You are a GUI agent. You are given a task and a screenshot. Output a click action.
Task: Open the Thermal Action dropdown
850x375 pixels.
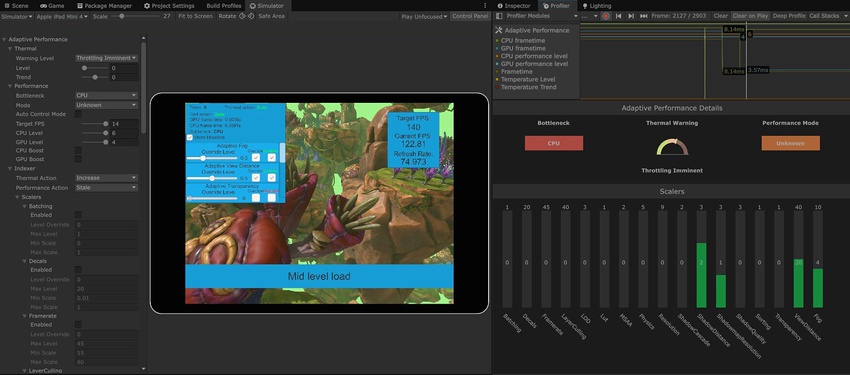coord(106,178)
